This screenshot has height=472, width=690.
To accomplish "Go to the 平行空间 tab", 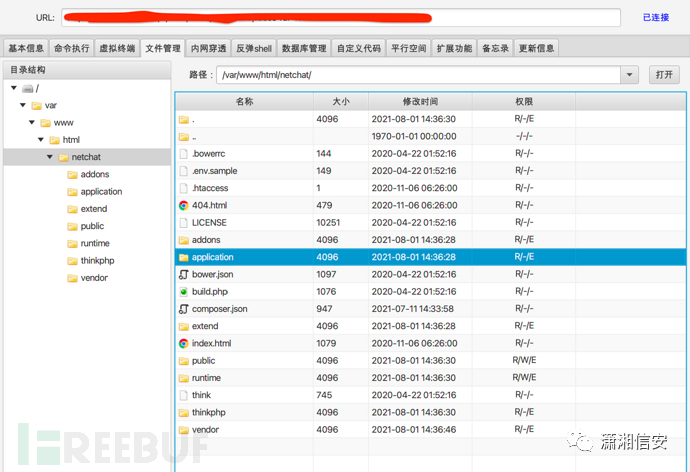I will tap(409, 48).
